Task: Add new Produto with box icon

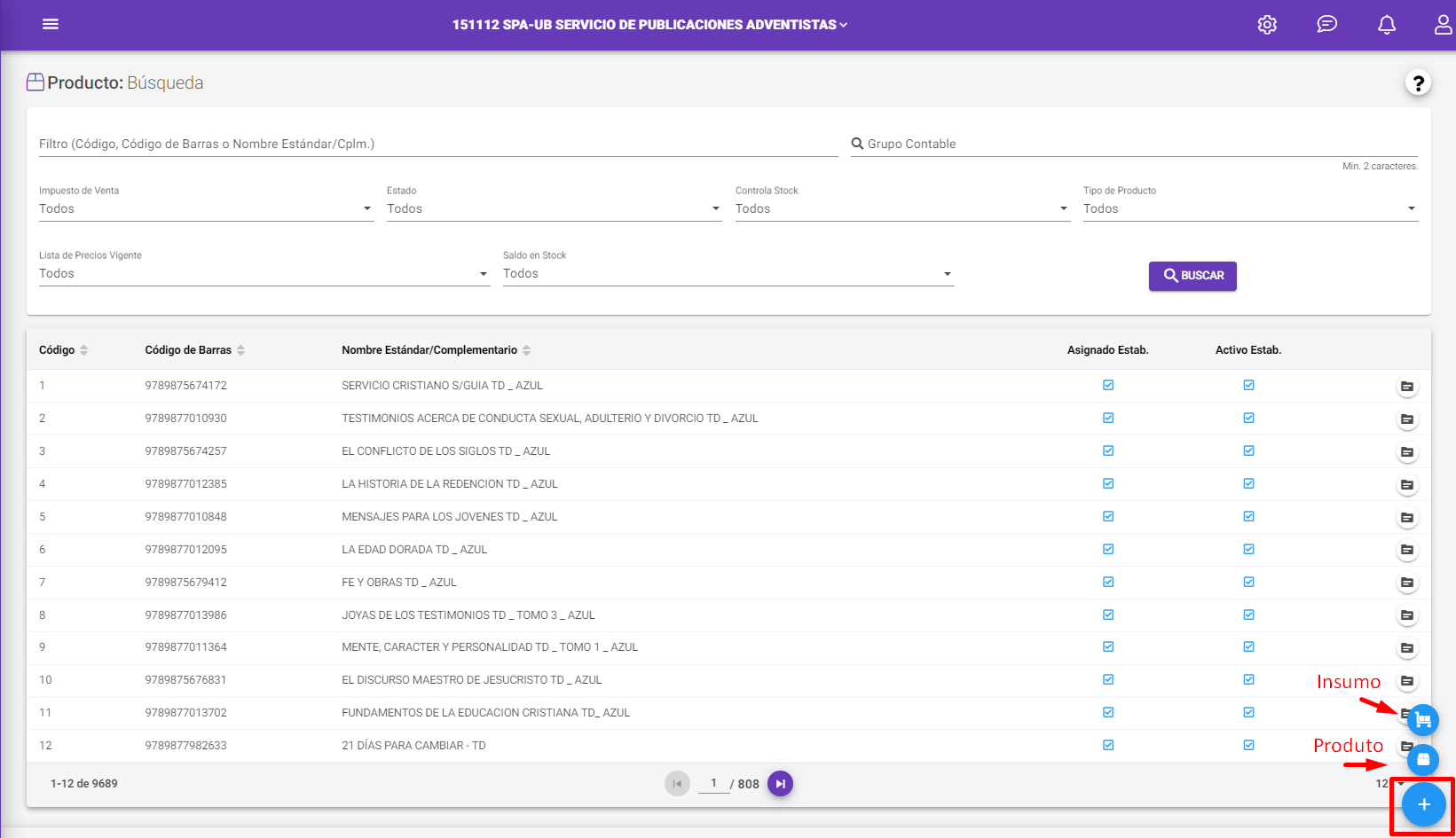Action: (x=1423, y=759)
